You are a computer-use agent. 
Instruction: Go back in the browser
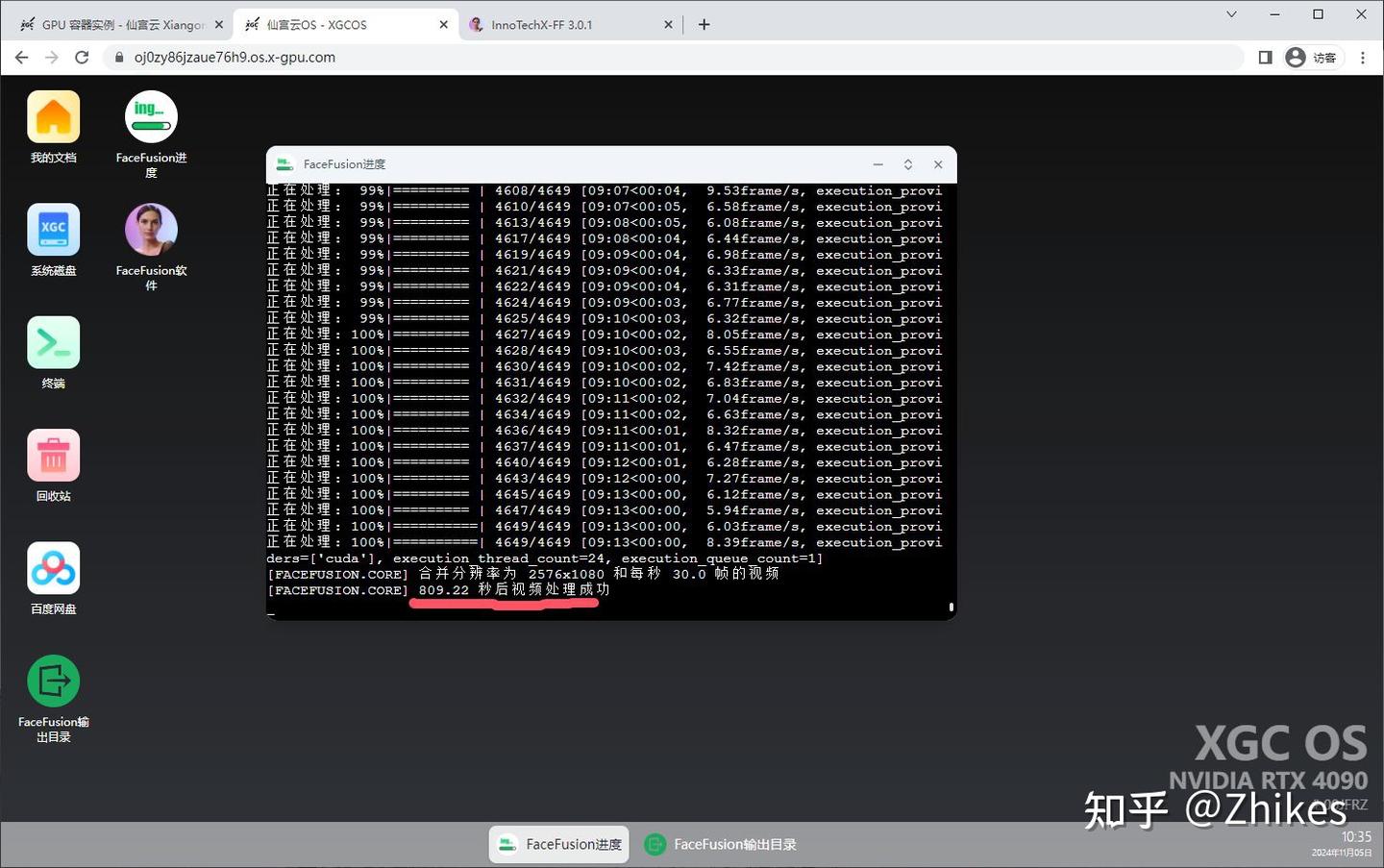(x=21, y=58)
